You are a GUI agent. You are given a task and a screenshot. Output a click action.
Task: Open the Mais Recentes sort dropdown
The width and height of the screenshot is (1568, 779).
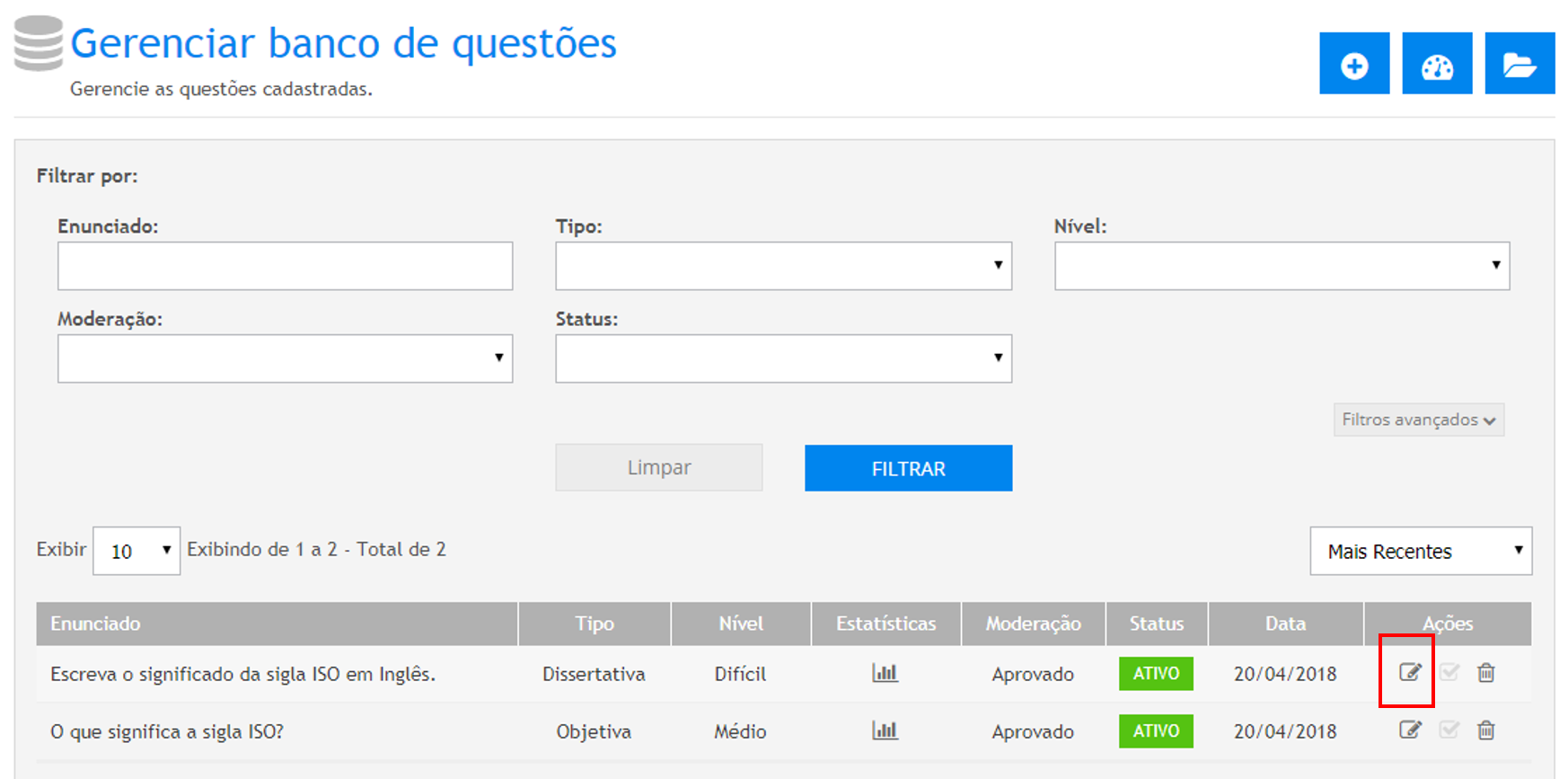coord(1421,551)
